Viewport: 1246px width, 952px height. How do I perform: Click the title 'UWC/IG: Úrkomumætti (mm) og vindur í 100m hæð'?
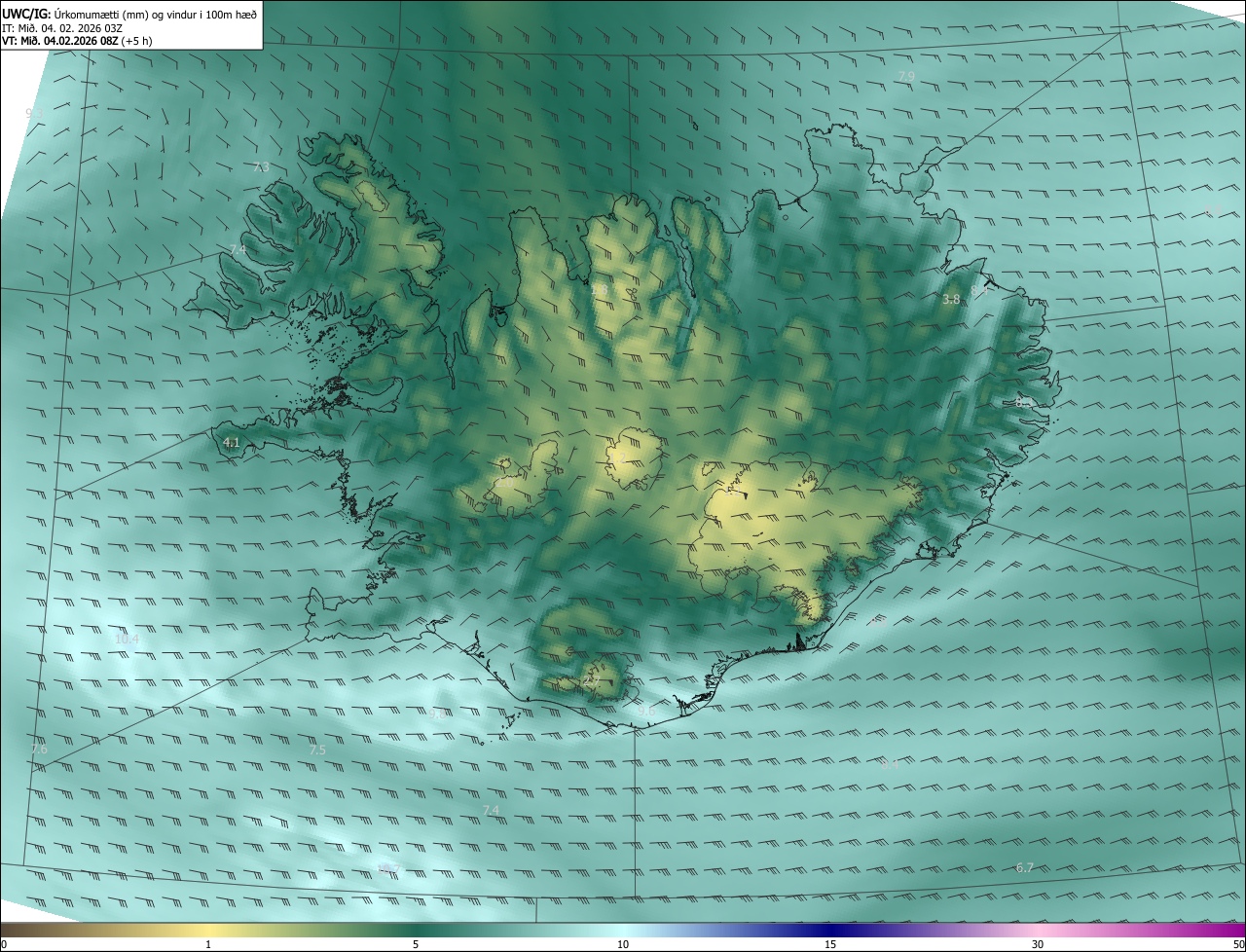[129, 13]
